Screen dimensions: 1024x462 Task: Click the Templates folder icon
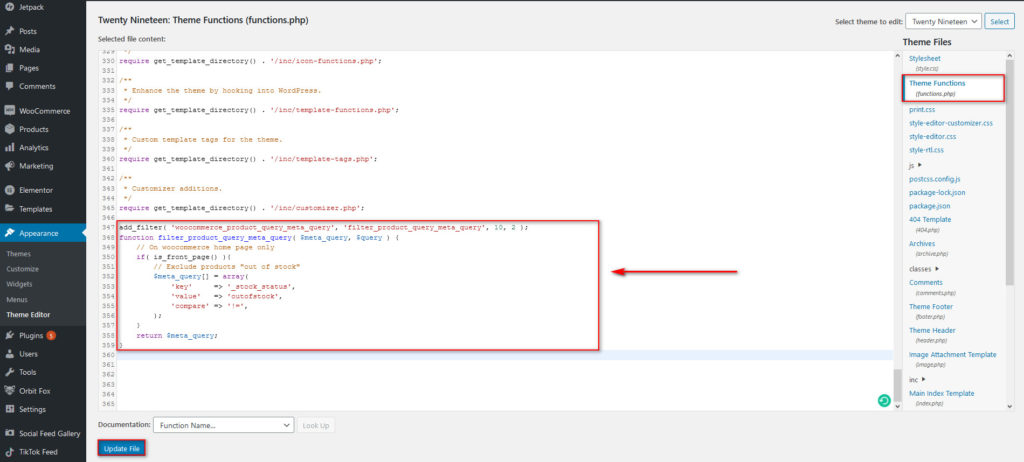pyautogui.click(x=9, y=209)
